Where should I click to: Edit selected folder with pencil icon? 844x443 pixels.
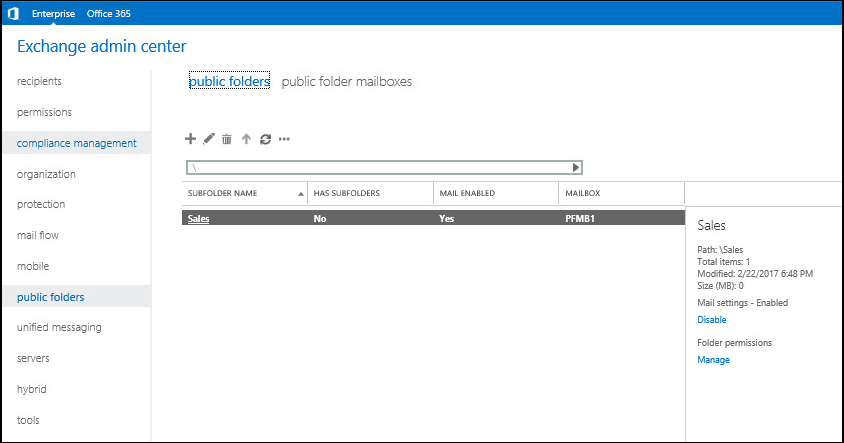tap(209, 139)
